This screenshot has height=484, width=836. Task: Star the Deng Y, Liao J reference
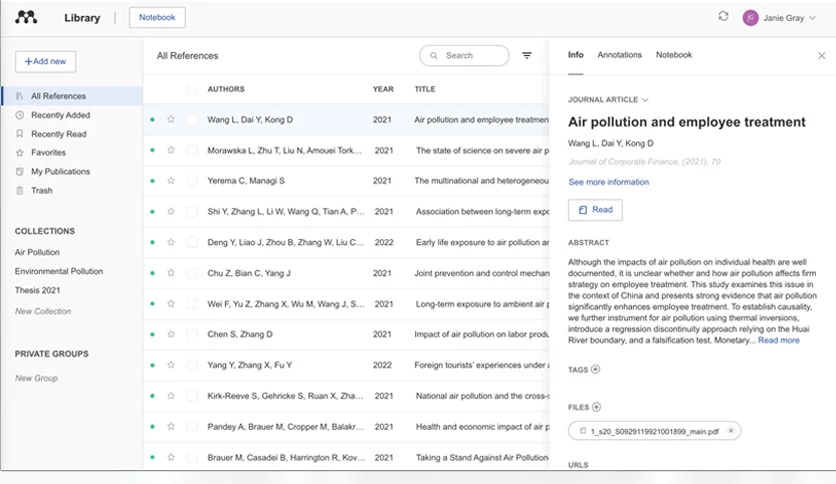(171, 242)
